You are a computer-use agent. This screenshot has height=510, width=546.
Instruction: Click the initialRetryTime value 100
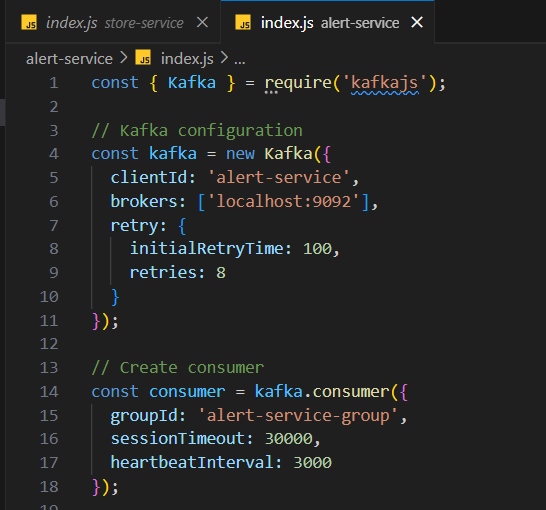click(317, 249)
